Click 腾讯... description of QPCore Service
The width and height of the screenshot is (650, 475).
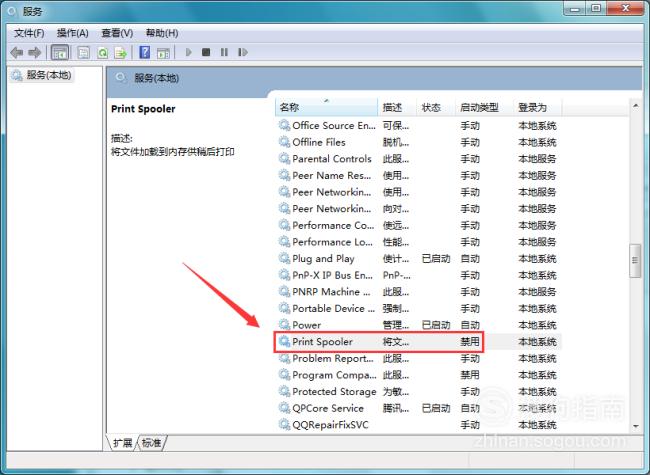[x=396, y=408]
